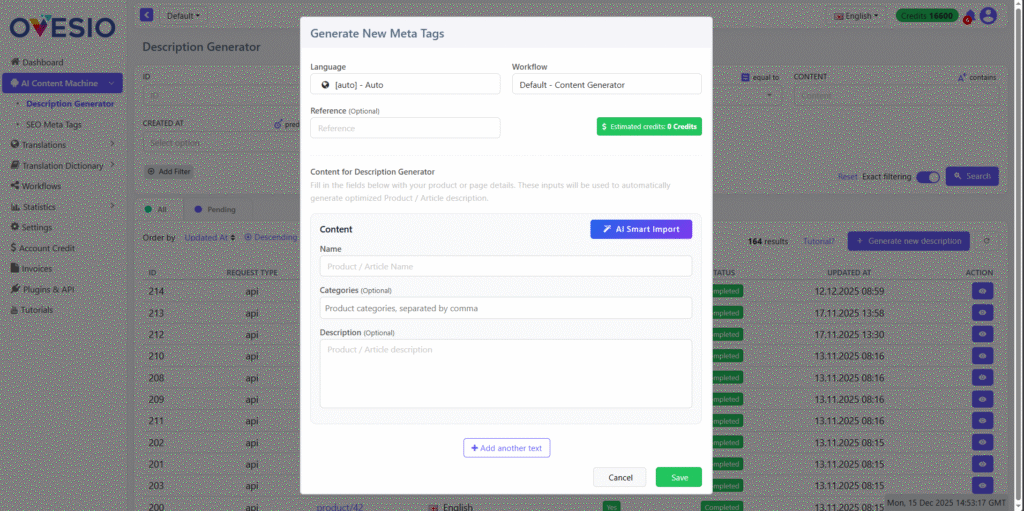
Task: Open the notifications bell icon
Action: pos(968,16)
